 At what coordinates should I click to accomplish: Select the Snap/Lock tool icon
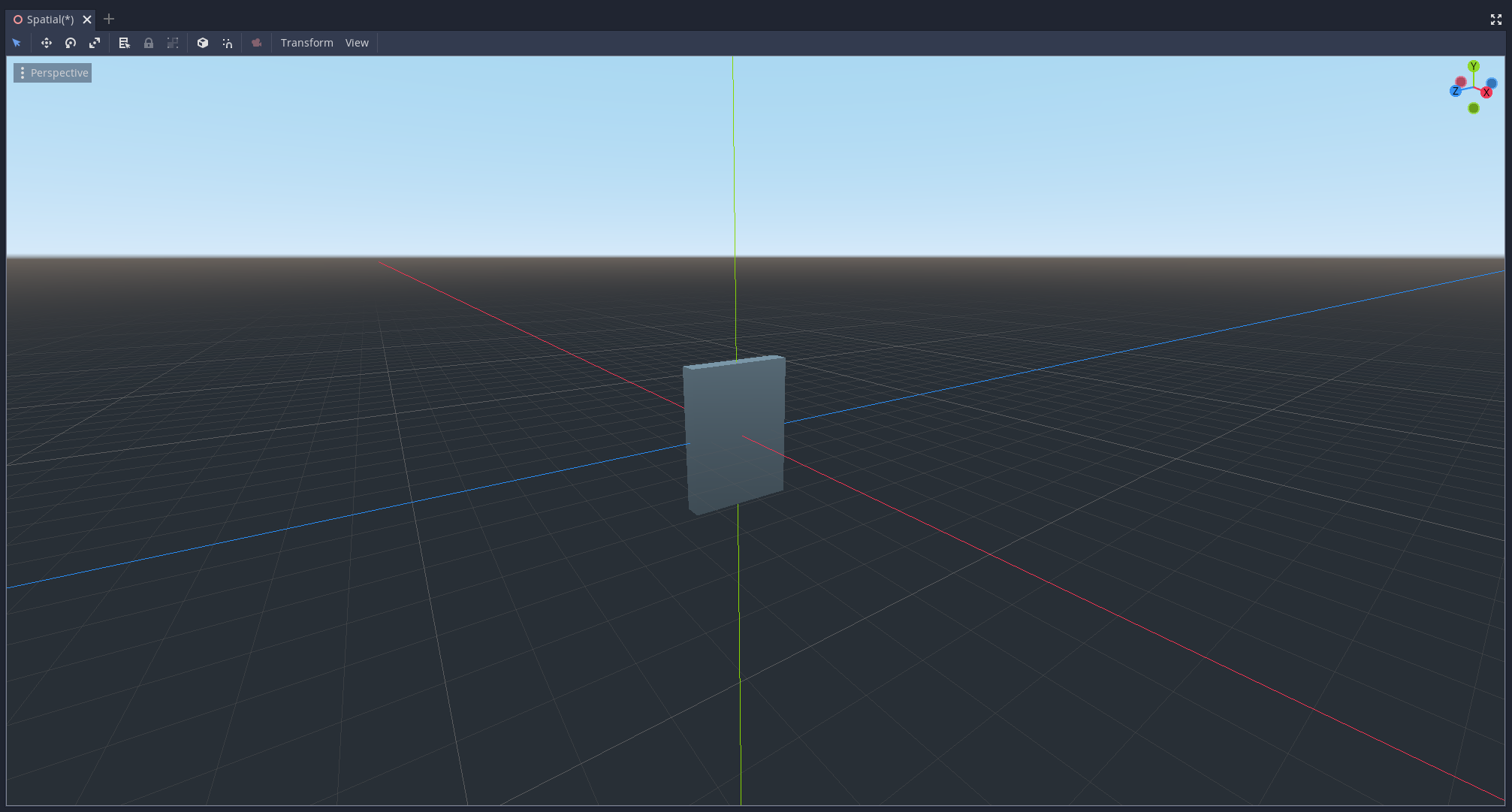tap(149, 43)
